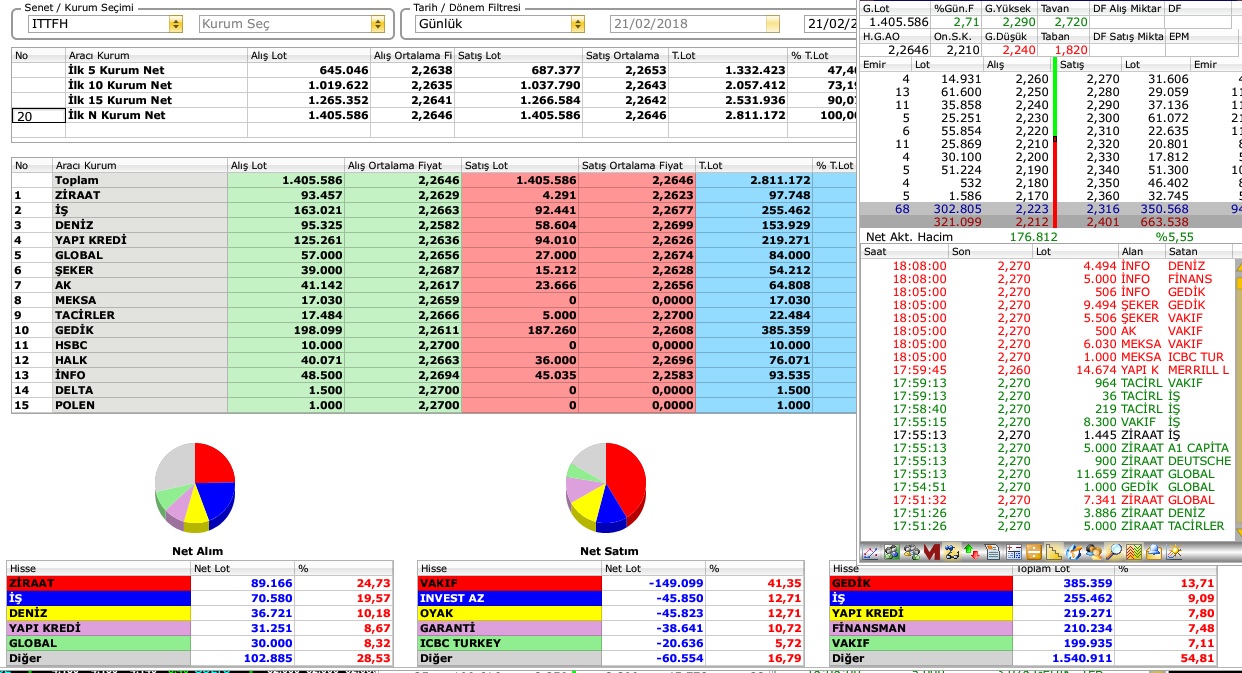Screen dimensions: 1242x673
Task: Select DENİZ row number 3 in broker table
Action: tap(434, 226)
